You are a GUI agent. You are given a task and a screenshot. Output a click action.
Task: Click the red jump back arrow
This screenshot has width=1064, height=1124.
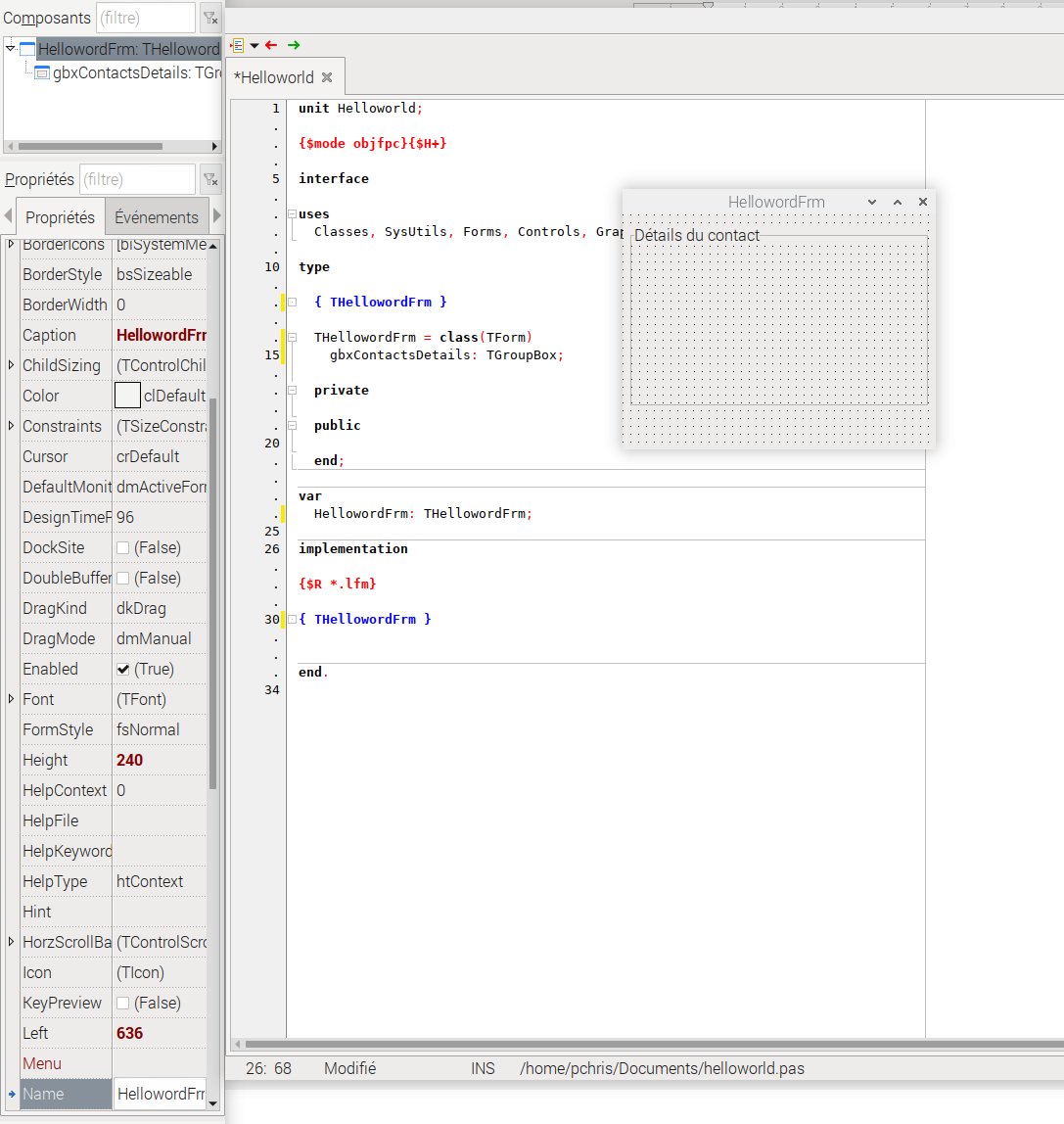(271, 45)
